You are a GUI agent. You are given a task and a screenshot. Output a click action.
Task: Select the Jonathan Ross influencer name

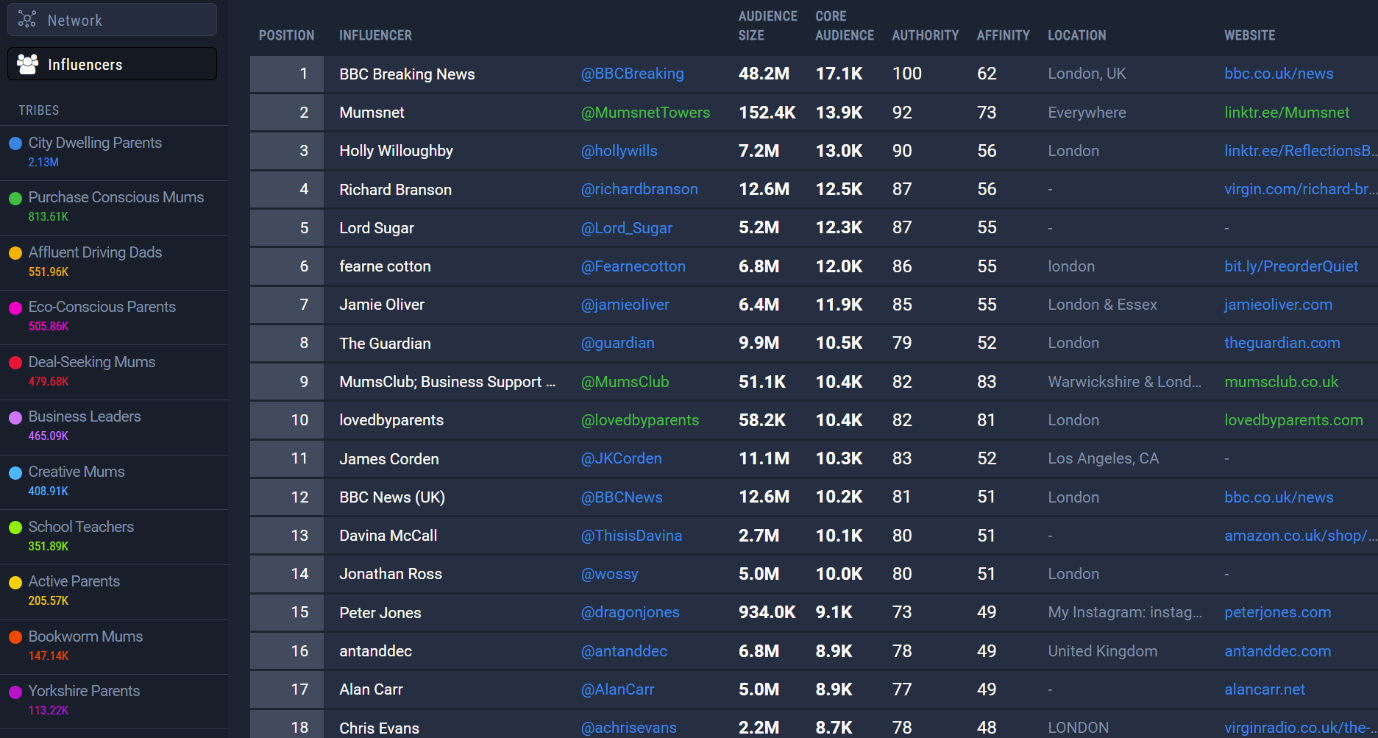click(x=390, y=574)
